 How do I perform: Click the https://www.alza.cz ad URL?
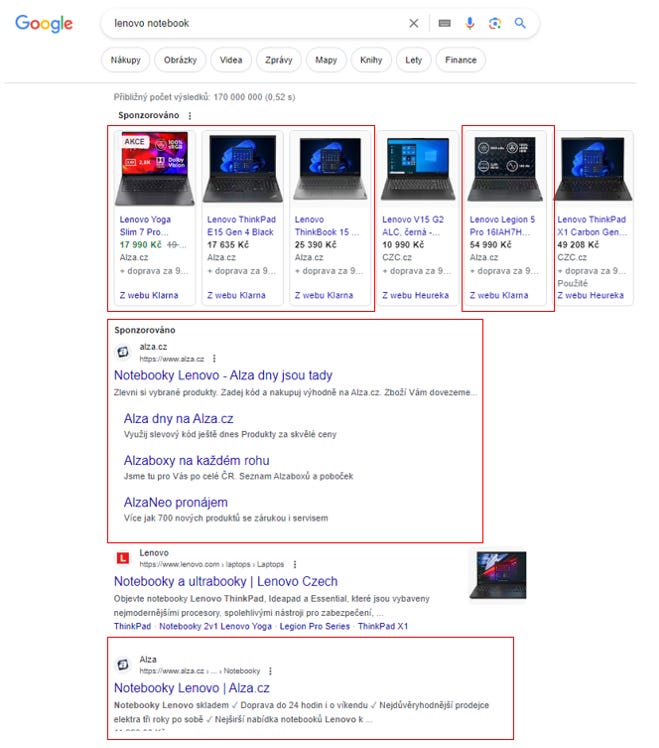(171, 359)
